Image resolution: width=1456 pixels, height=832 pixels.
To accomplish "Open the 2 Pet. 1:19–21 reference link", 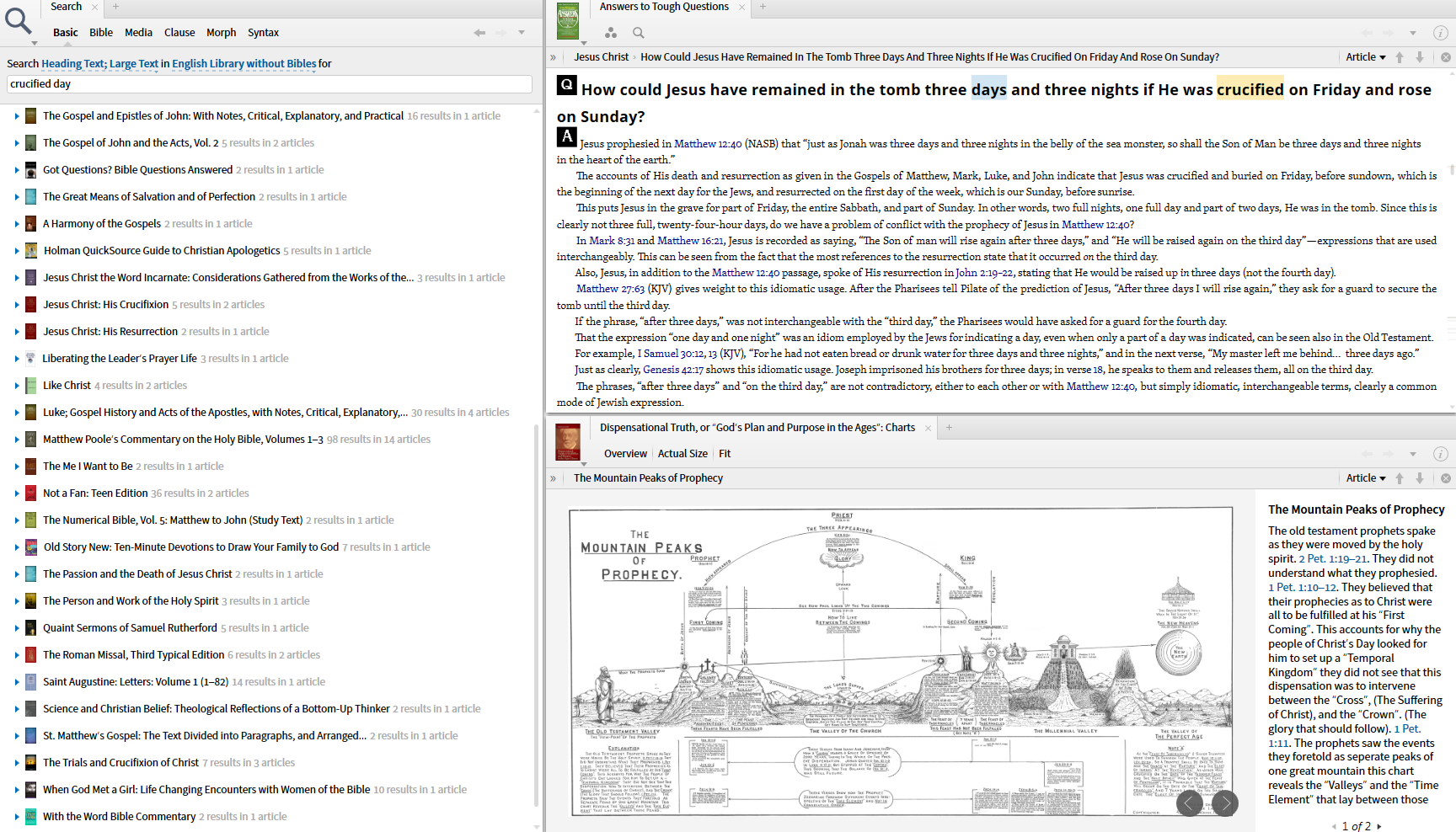I will pos(1334,559).
